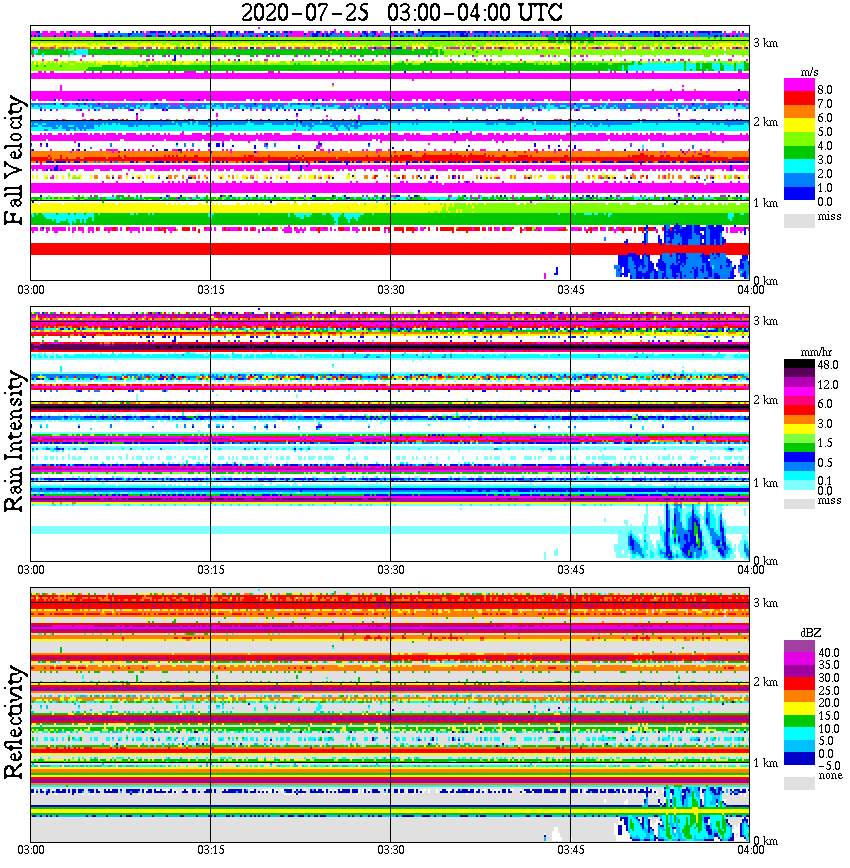Click the '1.0' value in the m/s legend
This screenshot has width=850, height=868.
825,188
